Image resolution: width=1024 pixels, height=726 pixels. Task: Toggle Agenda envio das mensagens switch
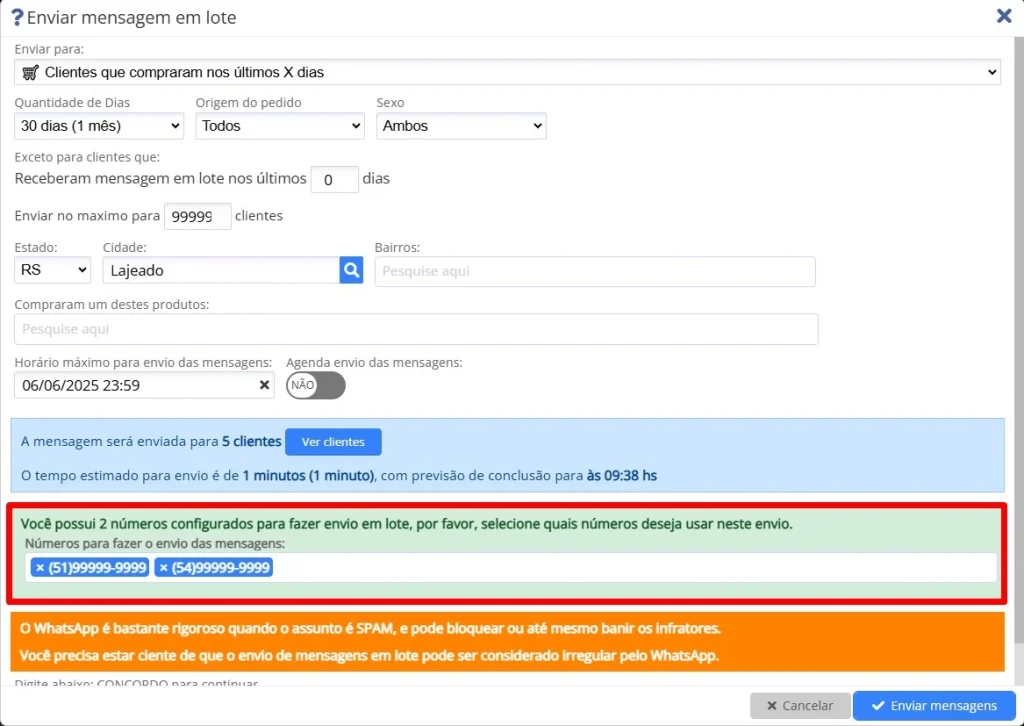(315, 385)
